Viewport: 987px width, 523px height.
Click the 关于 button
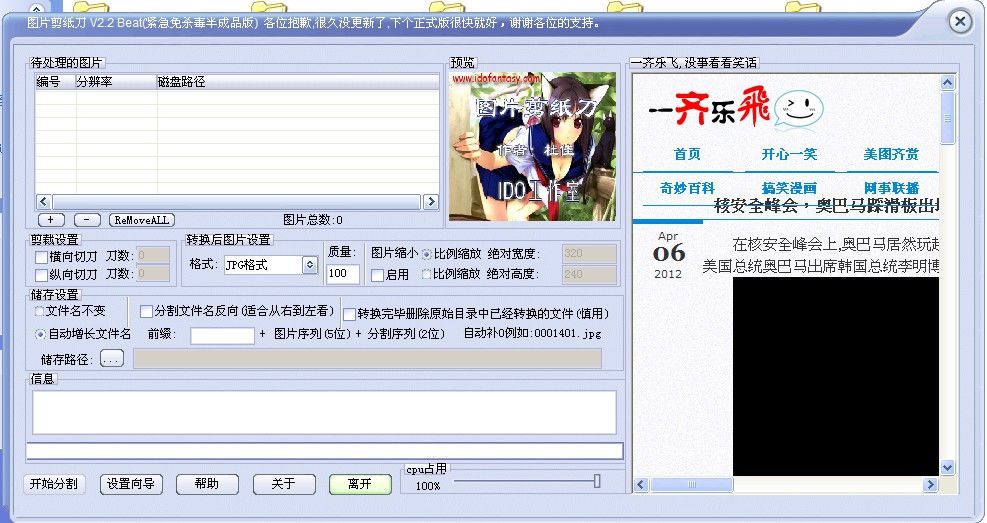(284, 484)
